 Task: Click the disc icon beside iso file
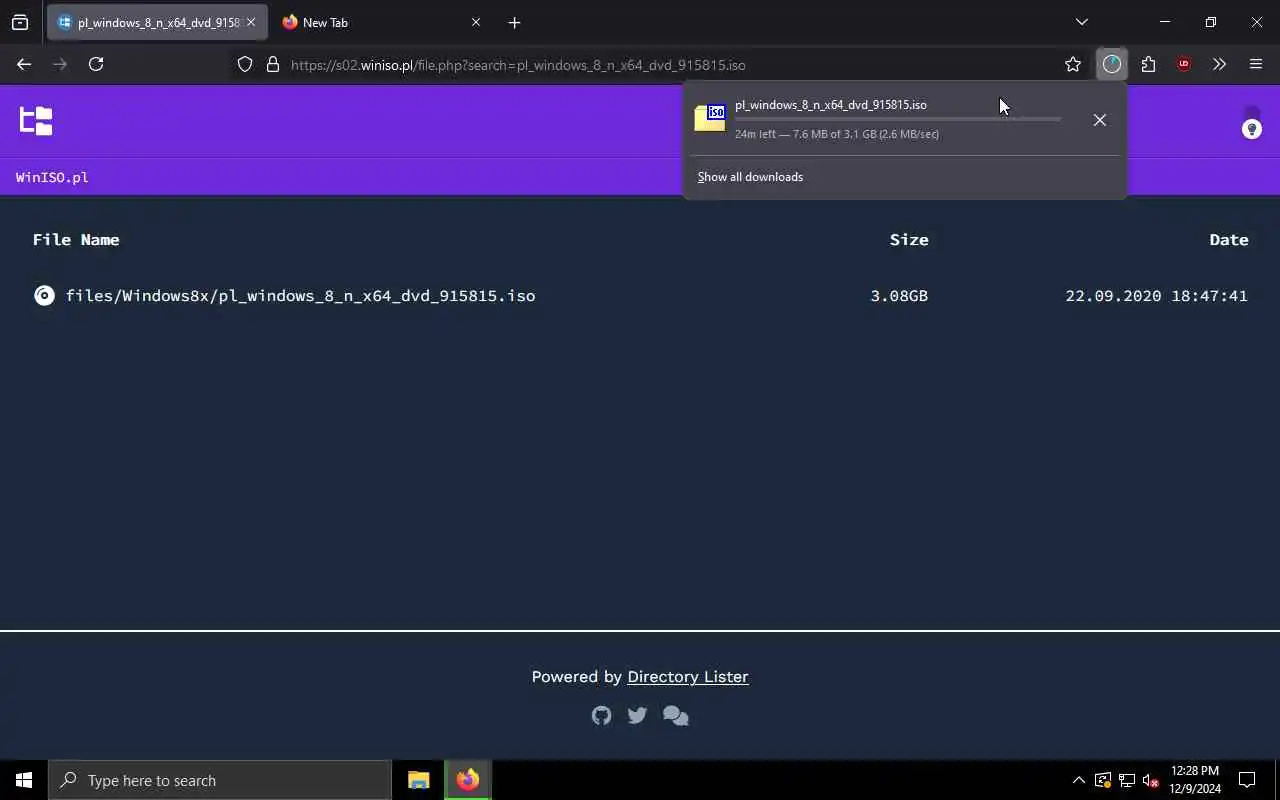tap(44, 295)
